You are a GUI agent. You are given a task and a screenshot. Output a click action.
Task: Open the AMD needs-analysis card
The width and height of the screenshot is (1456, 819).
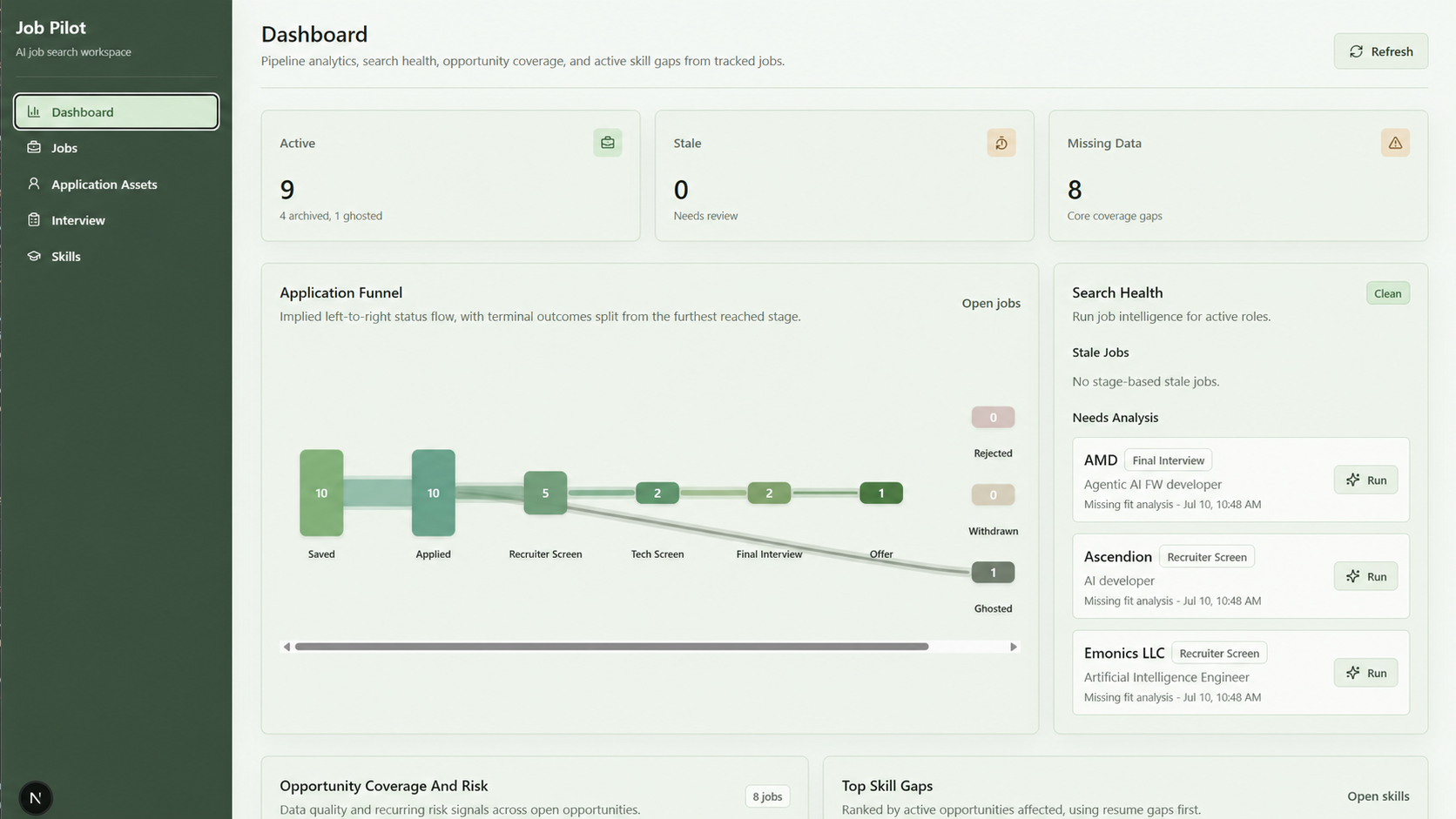(1241, 480)
